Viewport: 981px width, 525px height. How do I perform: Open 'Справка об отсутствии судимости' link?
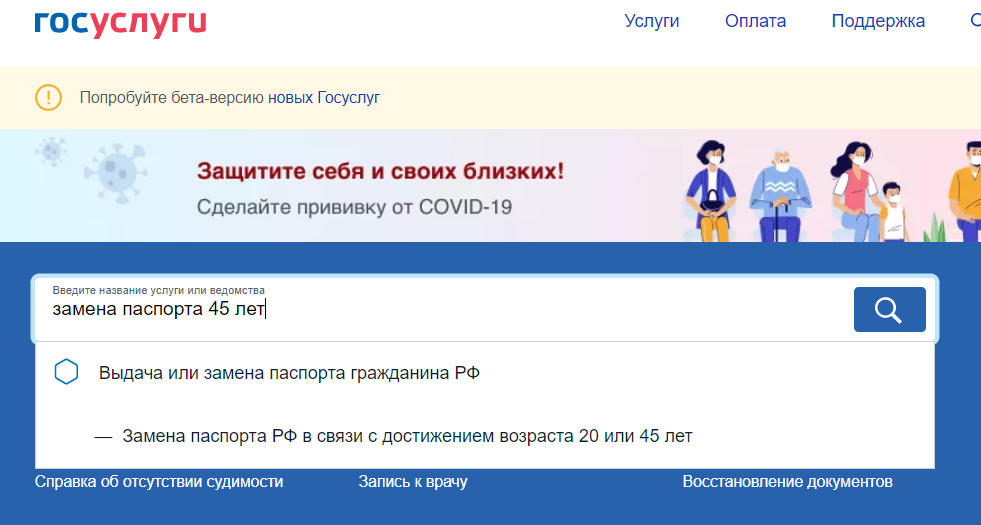[159, 482]
